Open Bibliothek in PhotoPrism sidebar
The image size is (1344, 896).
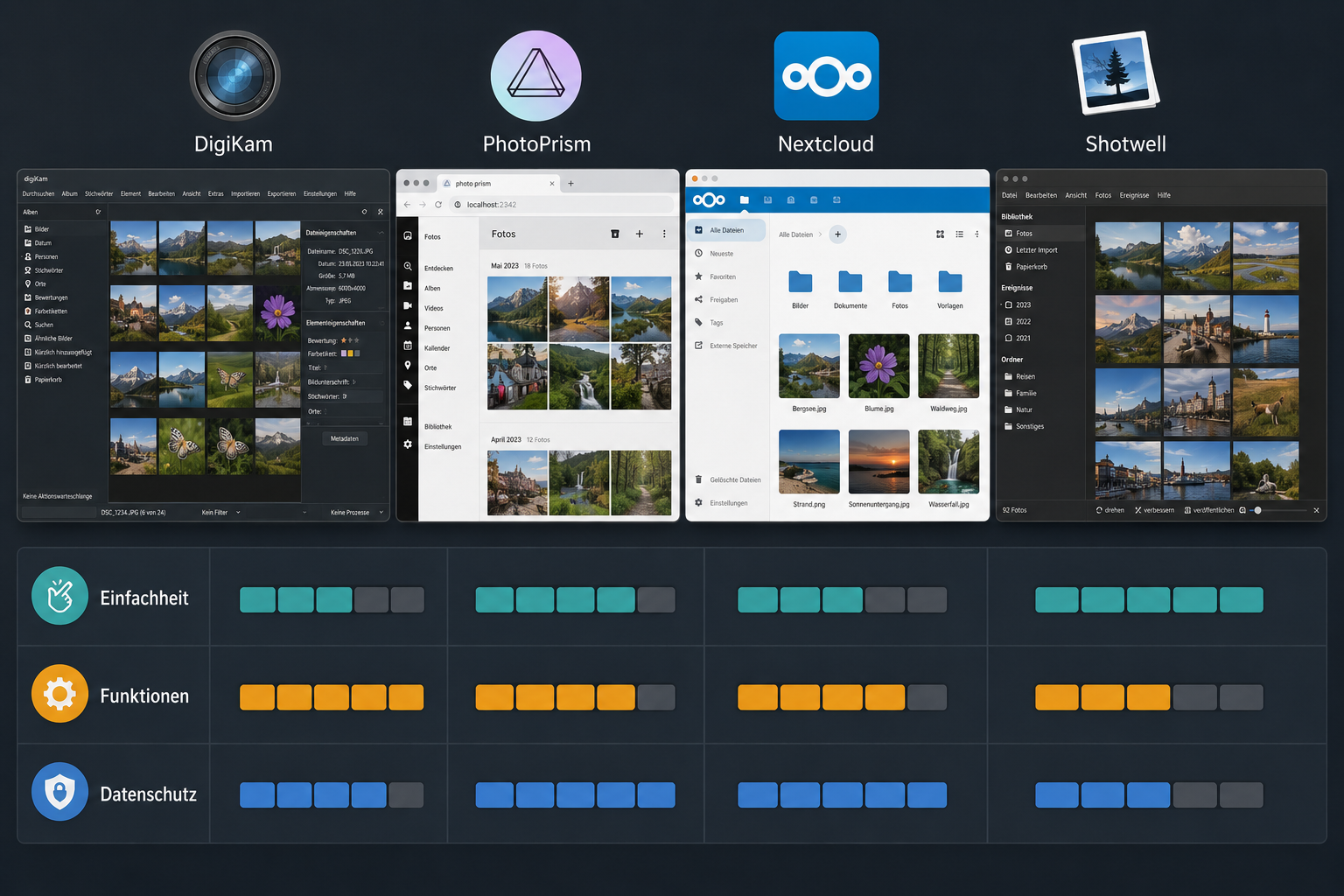tap(438, 427)
